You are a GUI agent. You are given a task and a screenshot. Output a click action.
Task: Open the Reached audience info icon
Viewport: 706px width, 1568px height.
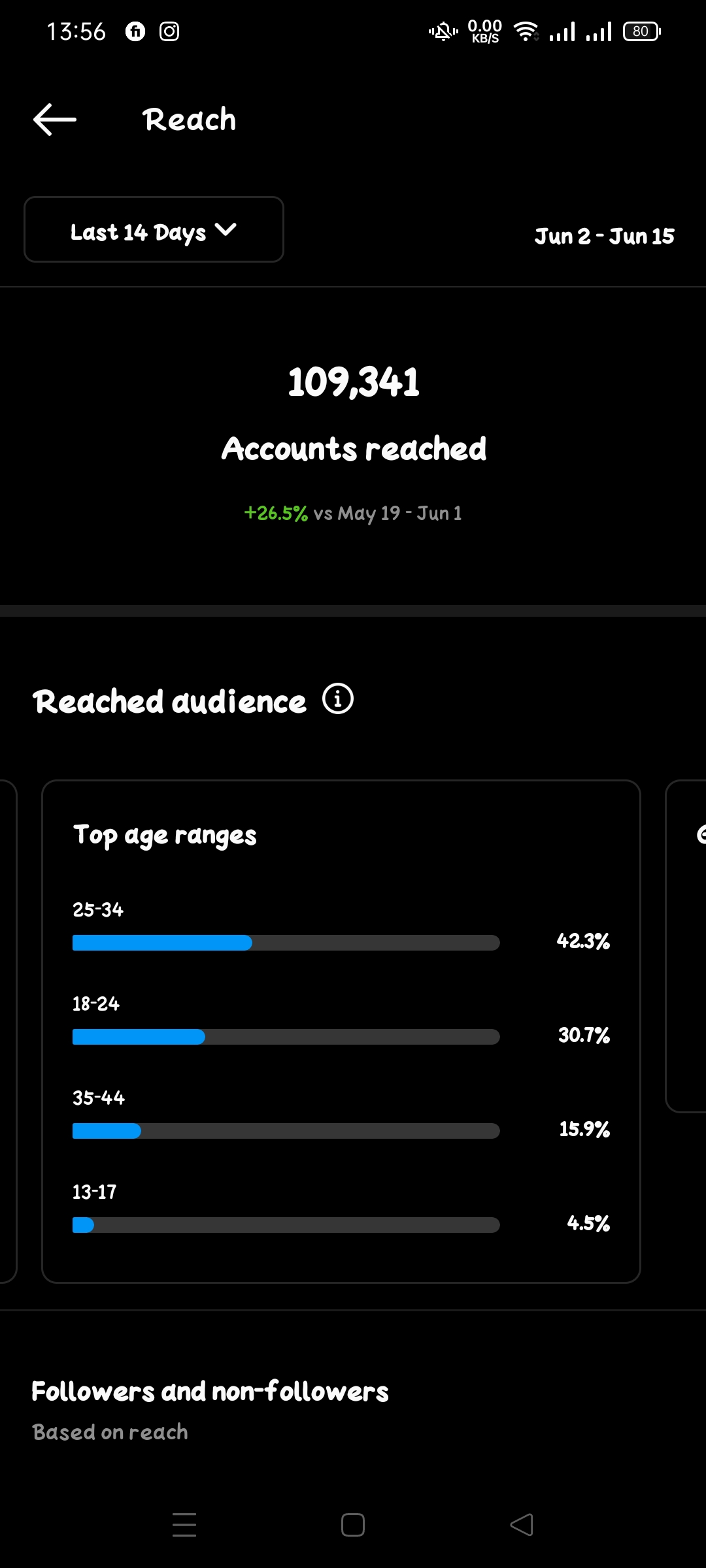pyautogui.click(x=338, y=699)
